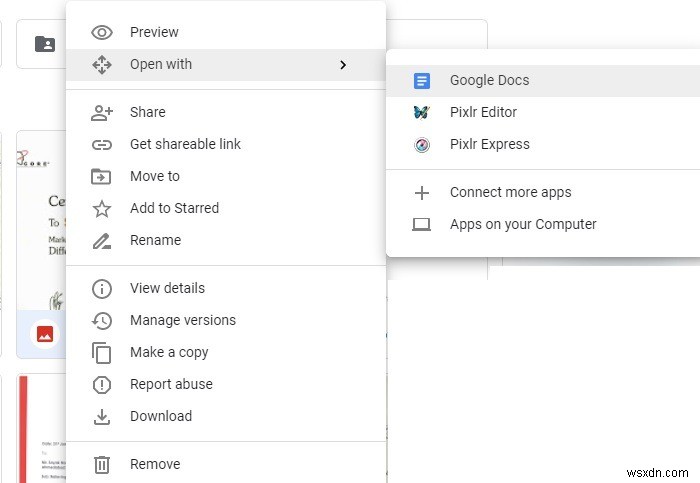Click the Pixlr Editor butterfly icon
The height and width of the screenshot is (483, 700).
click(x=422, y=112)
